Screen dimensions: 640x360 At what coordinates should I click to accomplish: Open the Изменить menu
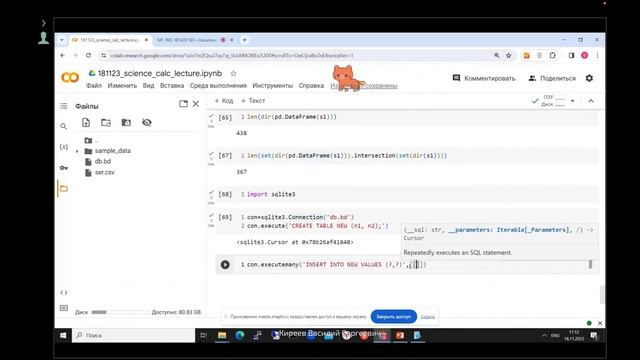click(122, 86)
